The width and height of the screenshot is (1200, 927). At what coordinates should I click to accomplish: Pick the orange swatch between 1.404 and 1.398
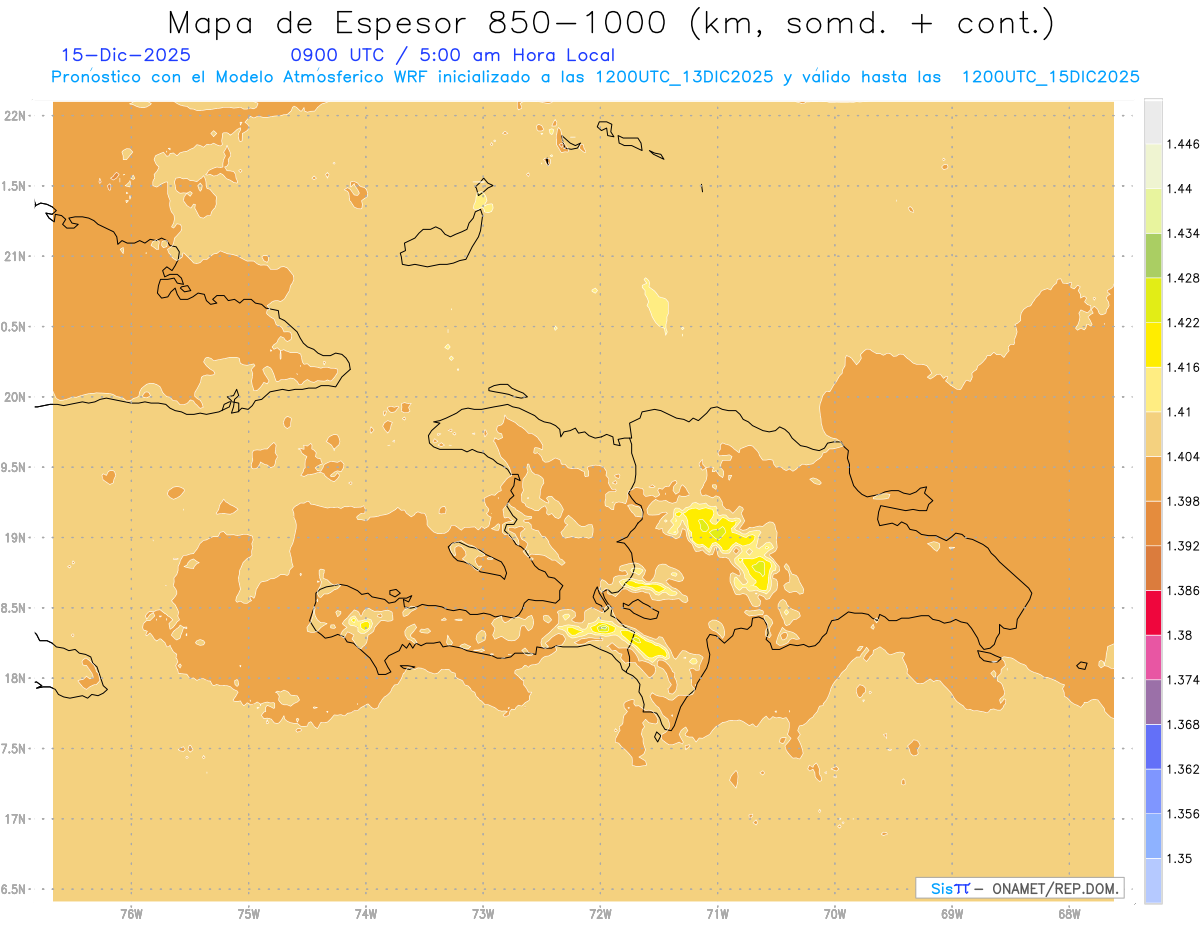(x=1153, y=479)
